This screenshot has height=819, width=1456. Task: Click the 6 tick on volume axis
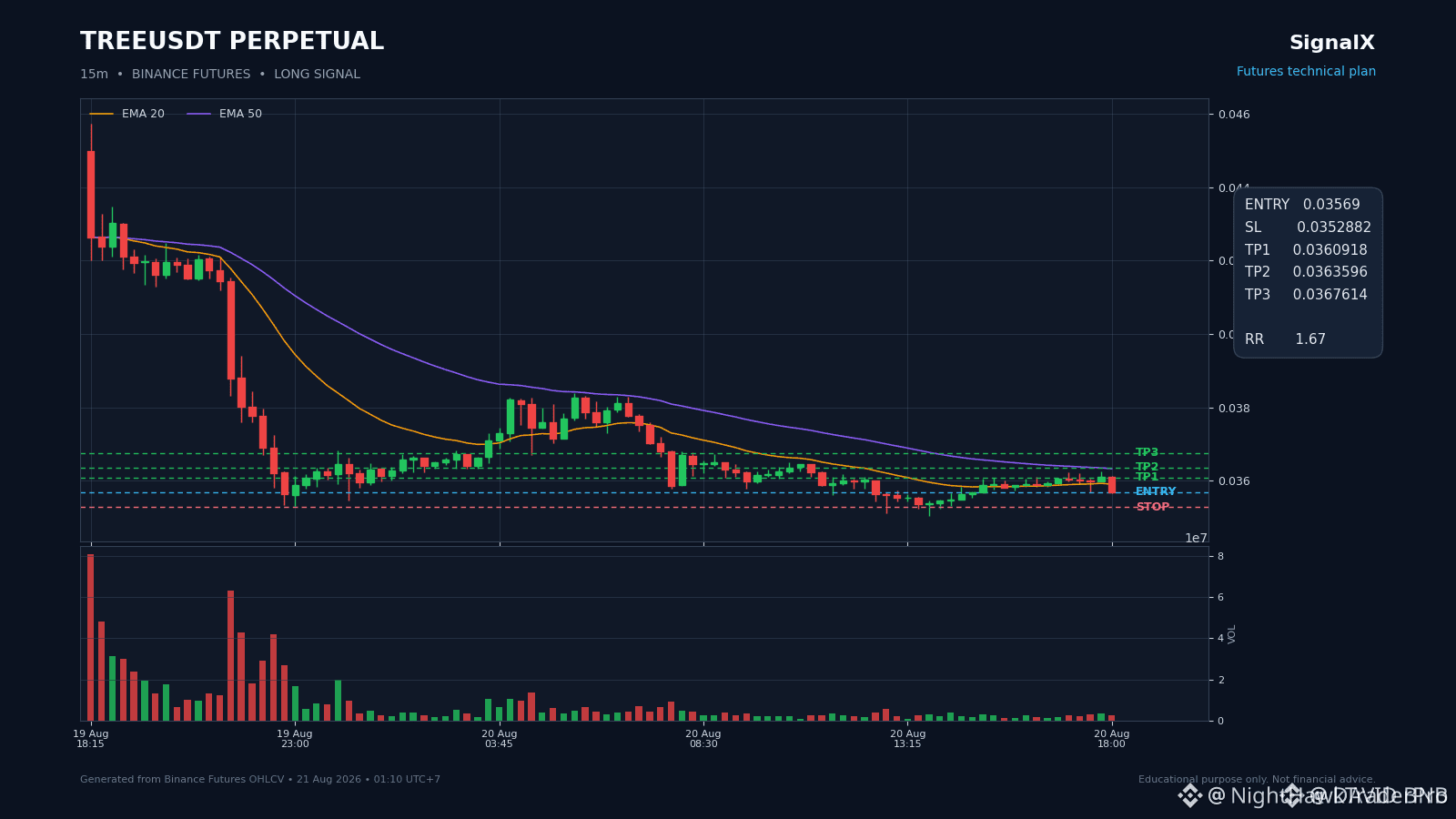pos(1220,598)
